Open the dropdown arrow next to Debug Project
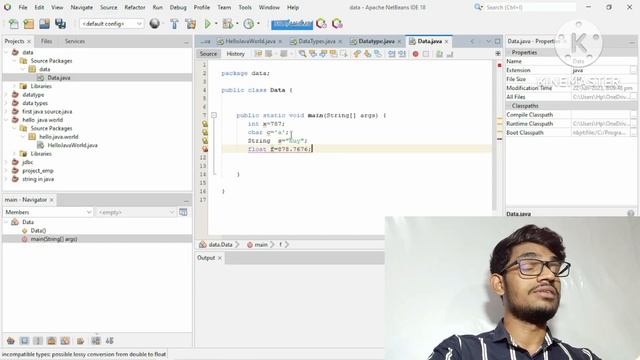Image resolution: width=640 pixels, height=360 pixels. coord(237,24)
